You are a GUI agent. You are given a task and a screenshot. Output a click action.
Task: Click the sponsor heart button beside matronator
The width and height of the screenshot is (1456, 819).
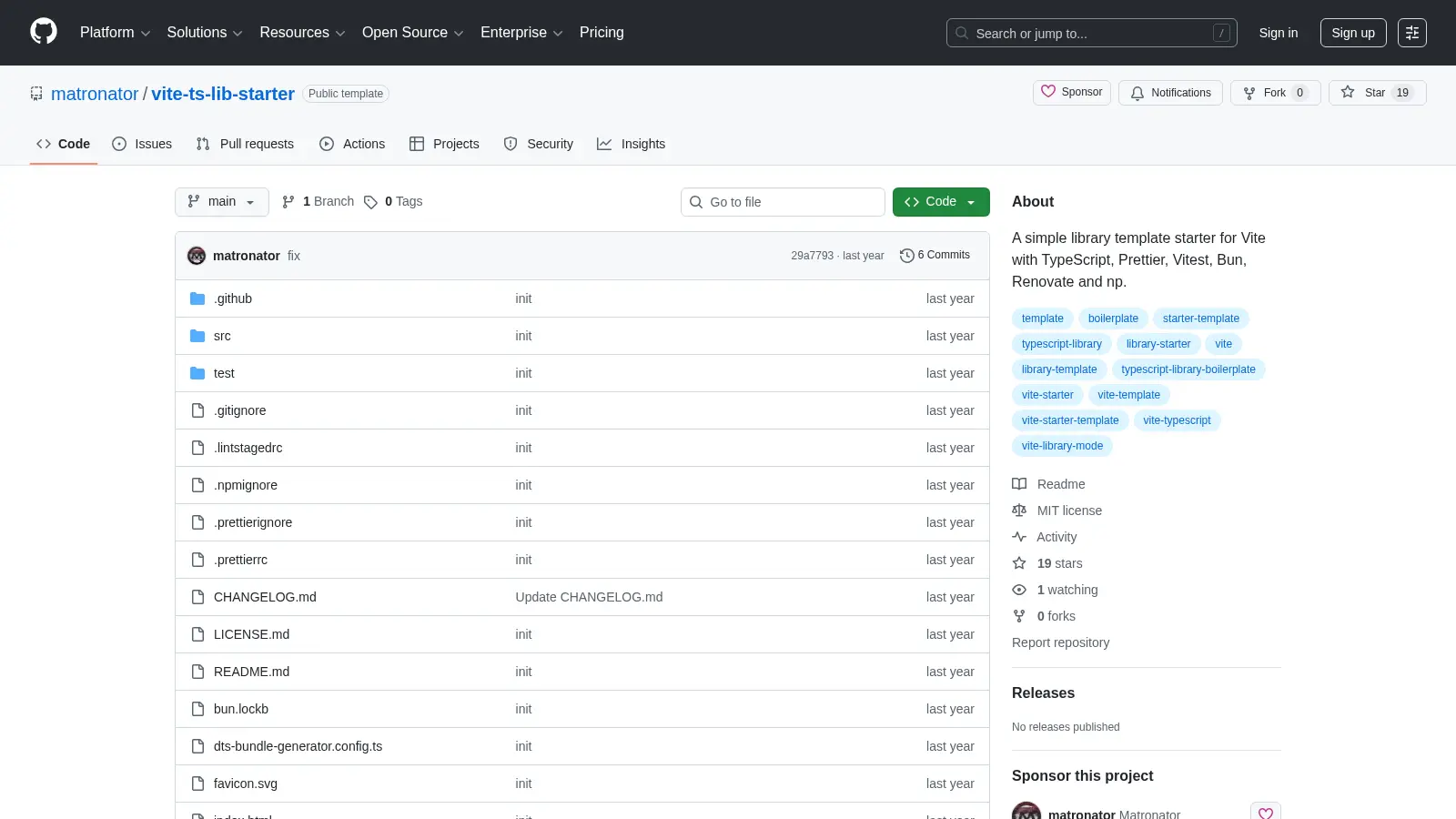point(1266,813)
